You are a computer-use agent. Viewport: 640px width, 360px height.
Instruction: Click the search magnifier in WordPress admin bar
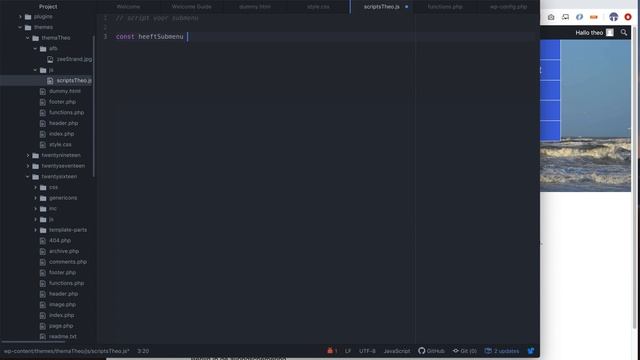point(624,32)
